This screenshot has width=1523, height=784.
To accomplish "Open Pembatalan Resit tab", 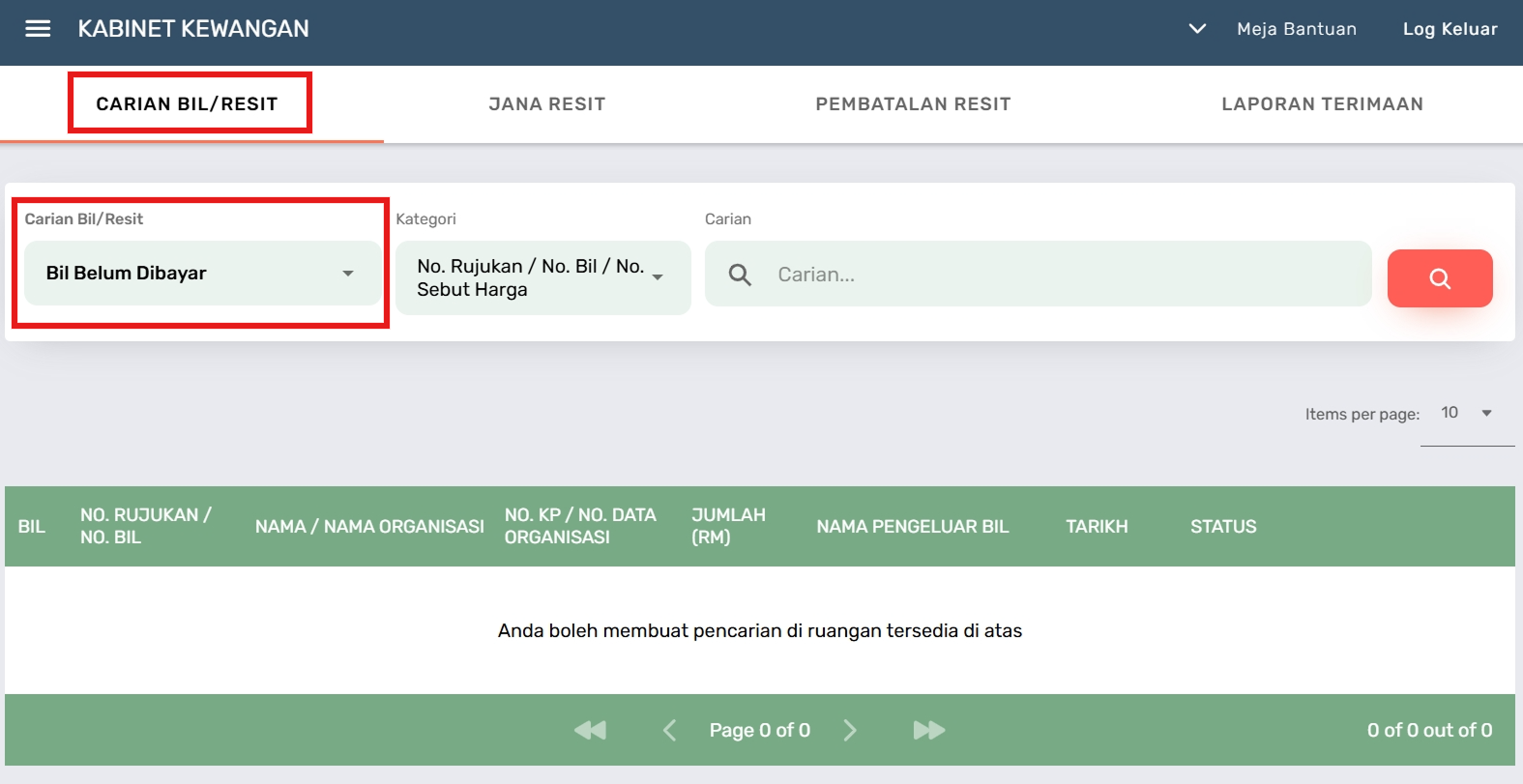I will click(x=913, y=103).
